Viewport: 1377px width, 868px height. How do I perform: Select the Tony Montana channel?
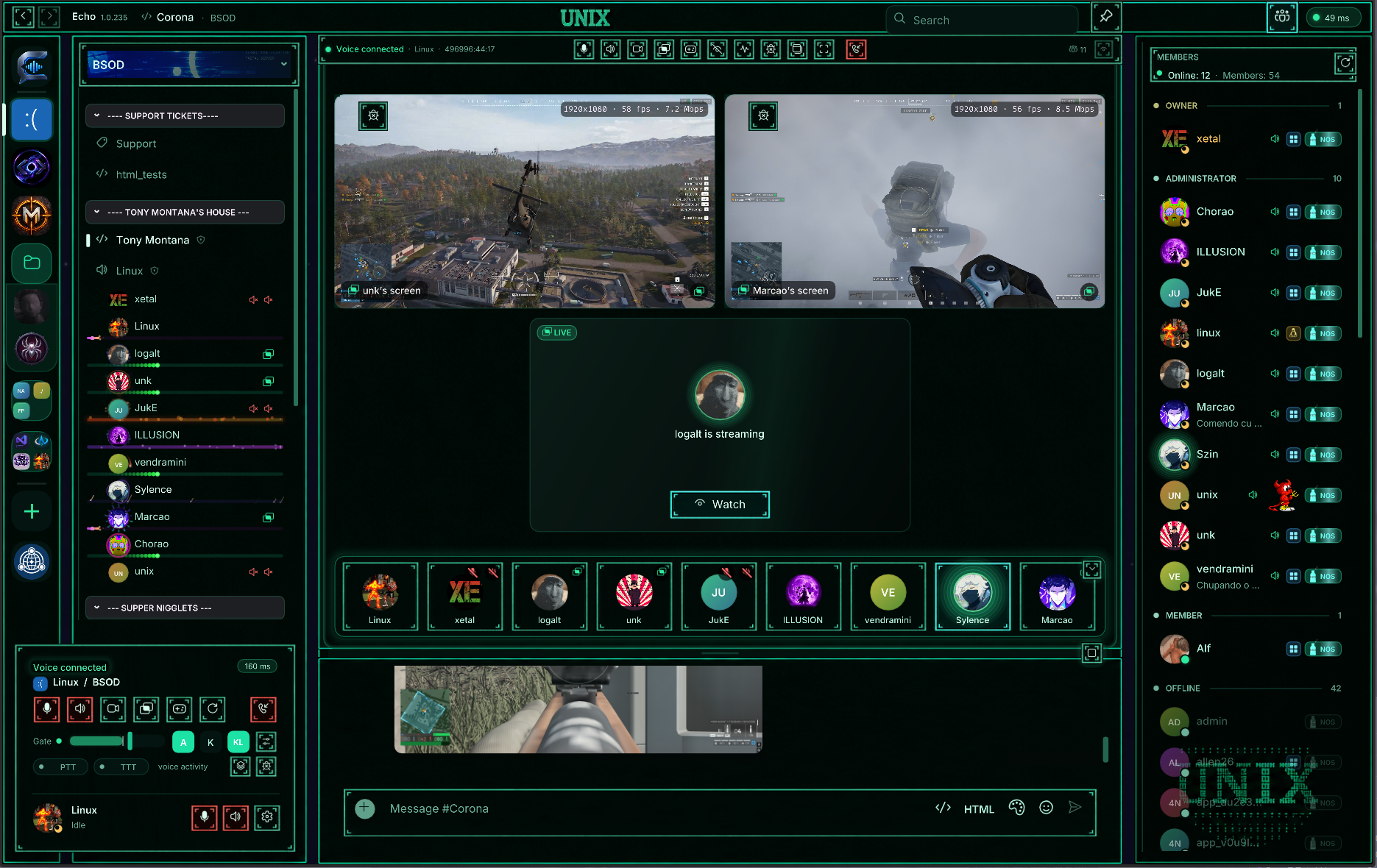[185, 240]
